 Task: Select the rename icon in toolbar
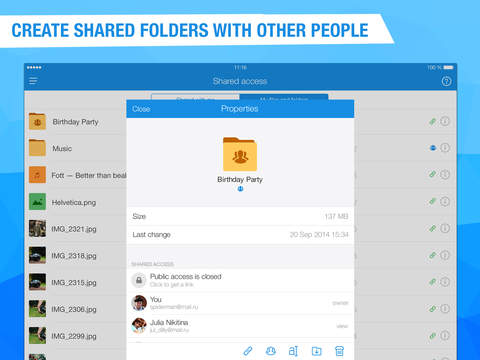pos(293,351)
